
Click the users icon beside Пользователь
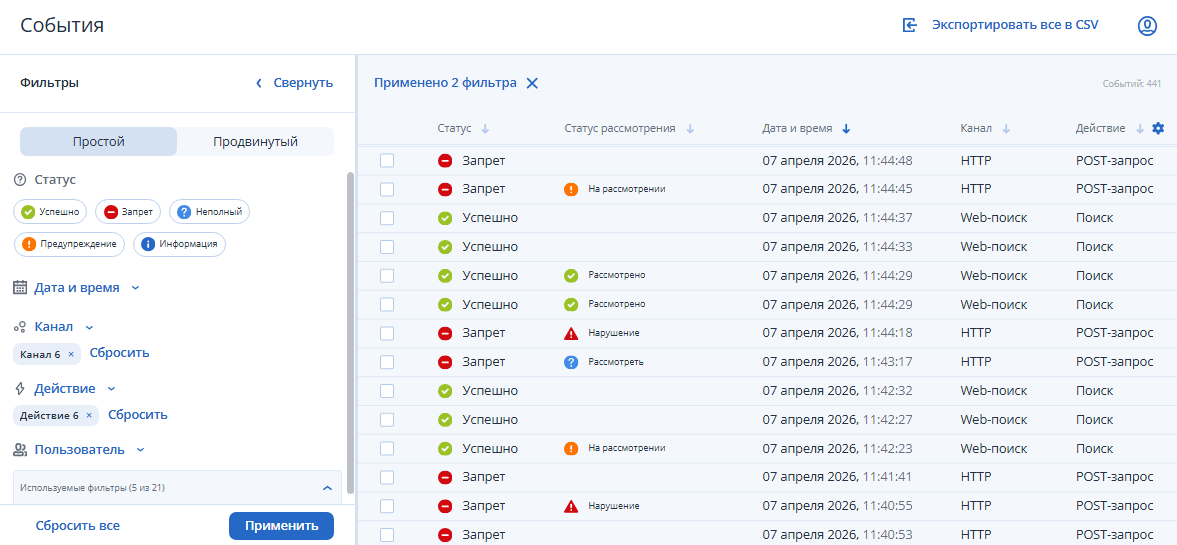pos(20,450)
